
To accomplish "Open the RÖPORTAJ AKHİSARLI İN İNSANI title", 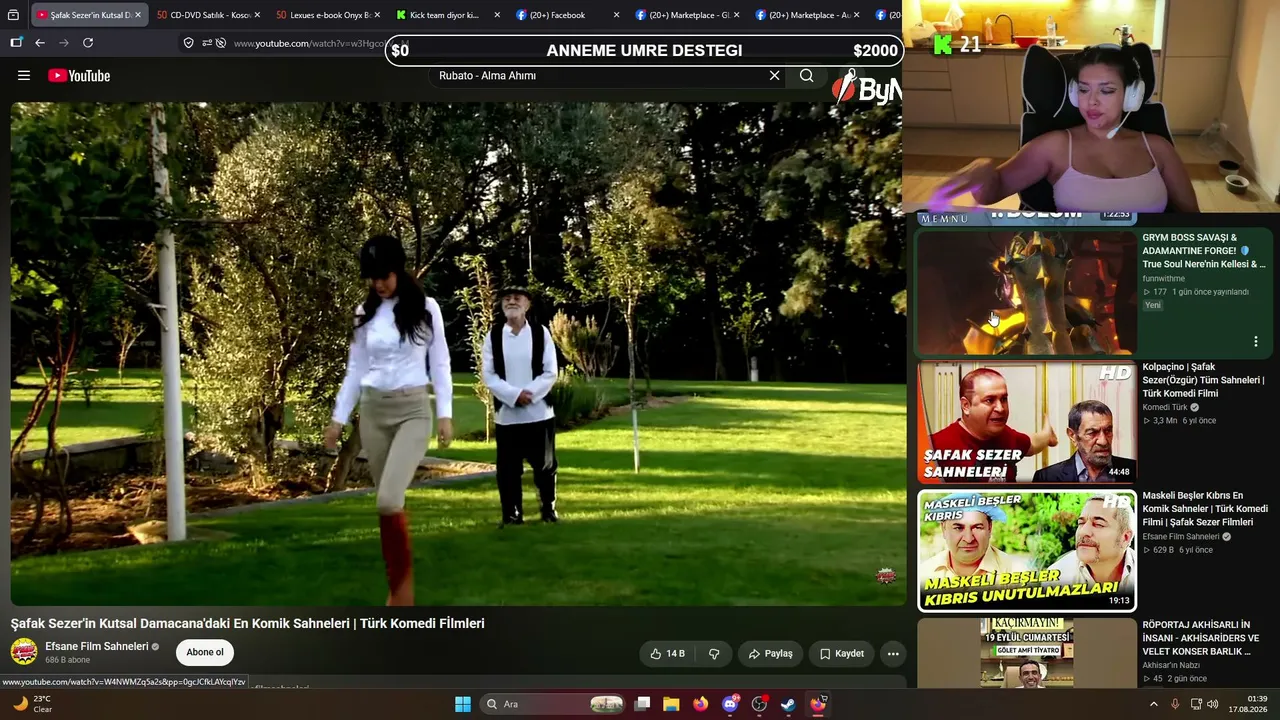I will coord(1201,638).
